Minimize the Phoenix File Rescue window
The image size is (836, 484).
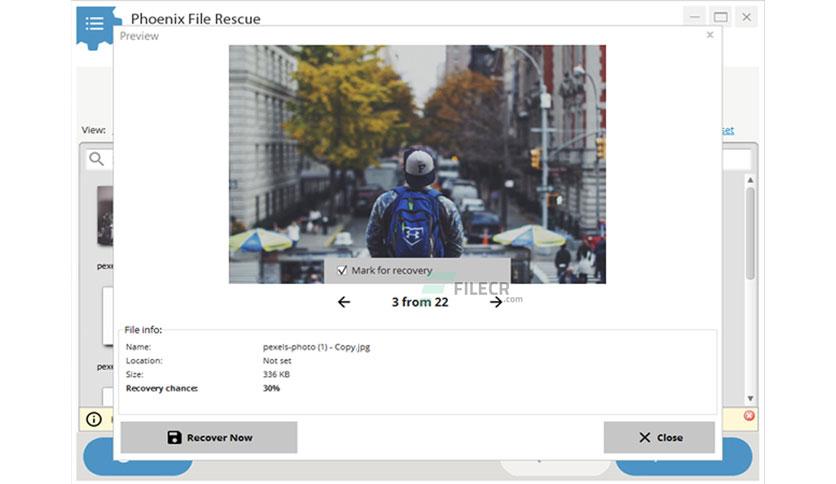click(694, 17)
